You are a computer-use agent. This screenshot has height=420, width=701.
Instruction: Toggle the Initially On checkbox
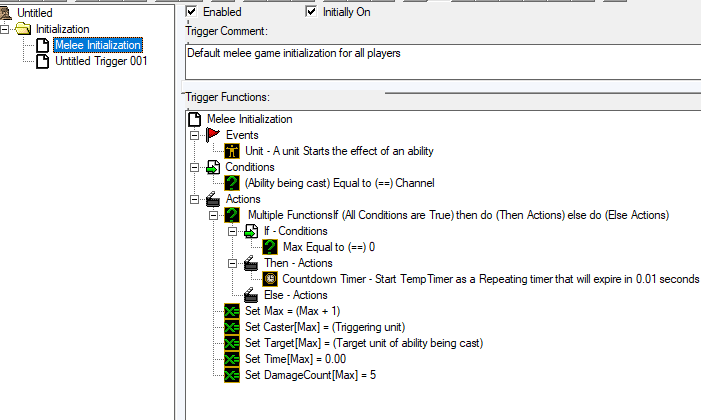tap(311, 12)
